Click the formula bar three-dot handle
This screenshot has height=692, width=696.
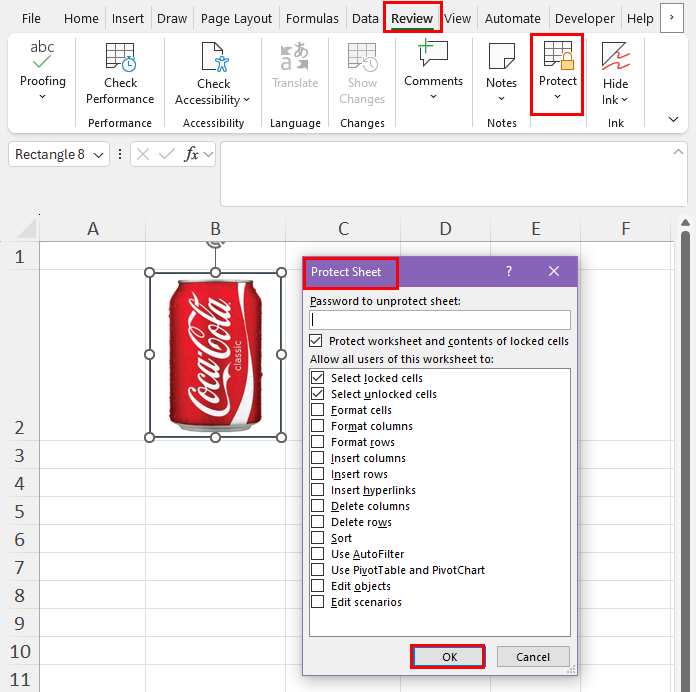120,154
